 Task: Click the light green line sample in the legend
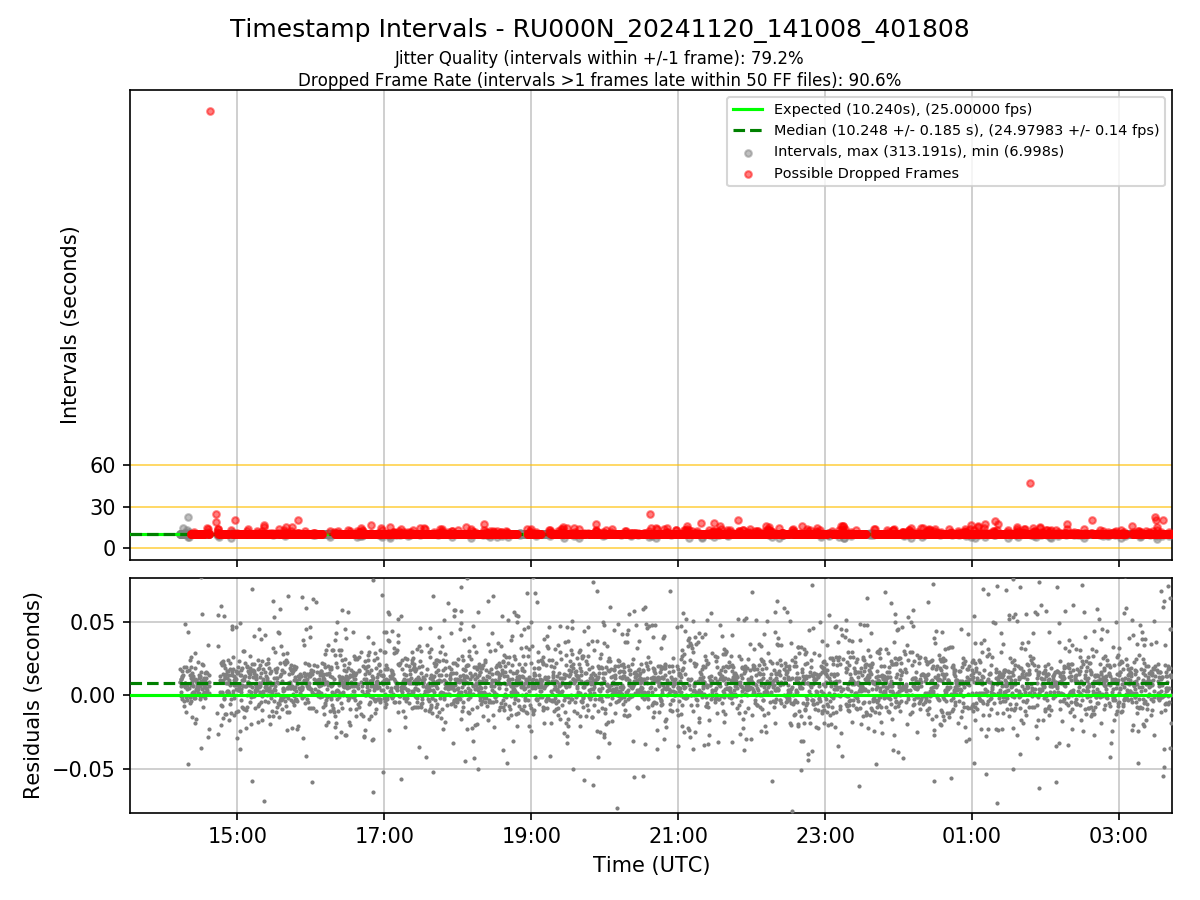pyautogui.click(x=748, y=109)
